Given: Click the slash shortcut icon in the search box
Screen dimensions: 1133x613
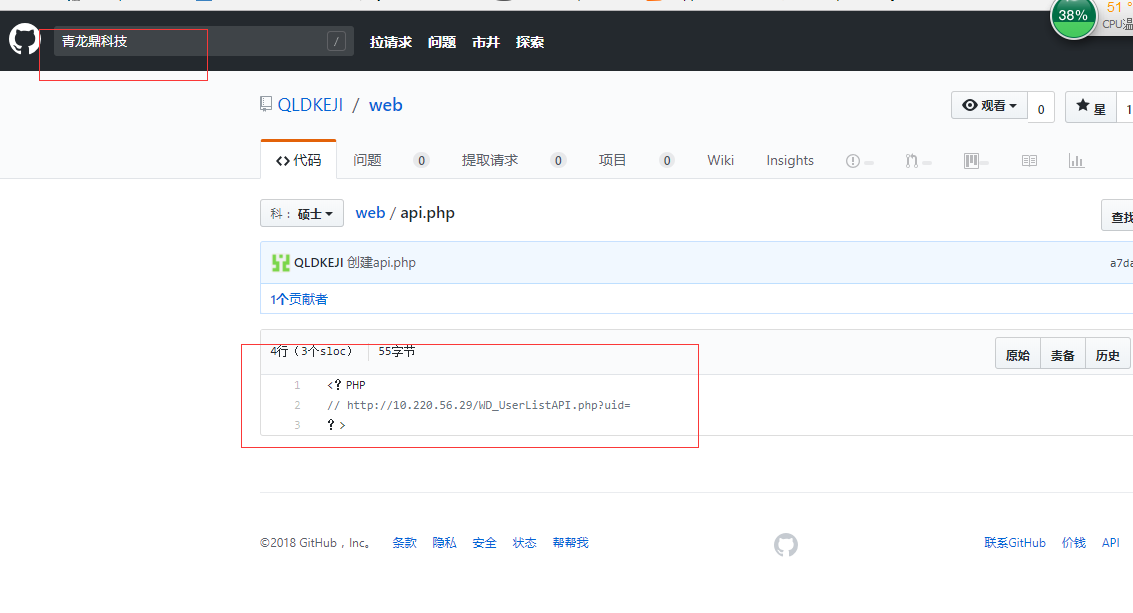Looking at the screenshot, I should (x=336, y=41).
